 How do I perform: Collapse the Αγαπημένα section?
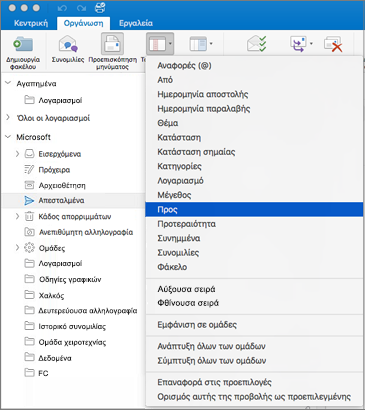click(x=8, y=83)
